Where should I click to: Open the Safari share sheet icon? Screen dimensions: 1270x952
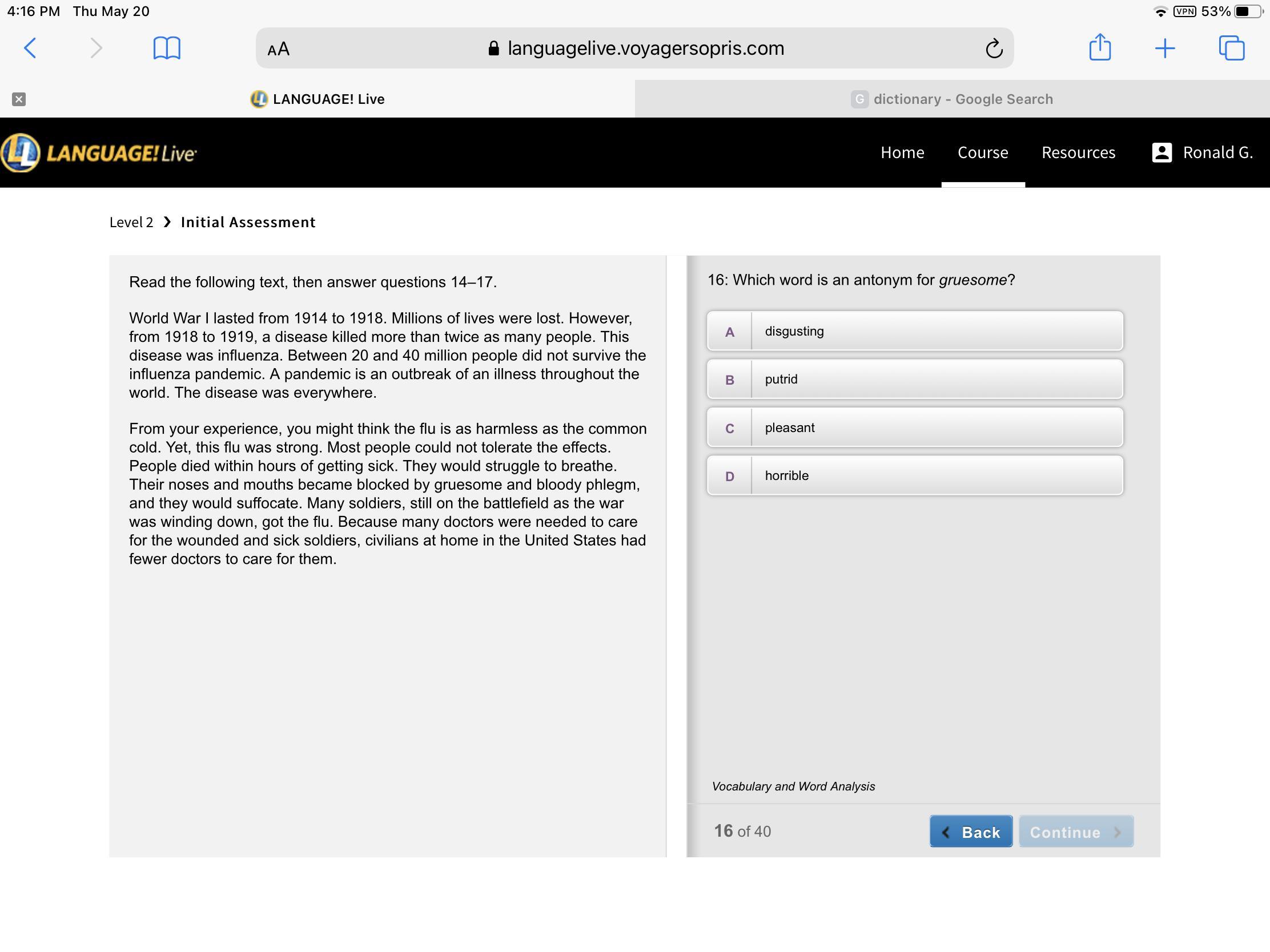(x=1099, y=47)
